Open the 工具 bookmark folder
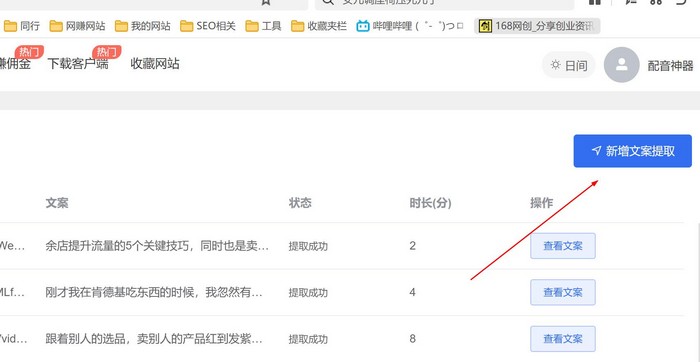The width and height of the screenshot is (700, 362). (x=263, y=26)
